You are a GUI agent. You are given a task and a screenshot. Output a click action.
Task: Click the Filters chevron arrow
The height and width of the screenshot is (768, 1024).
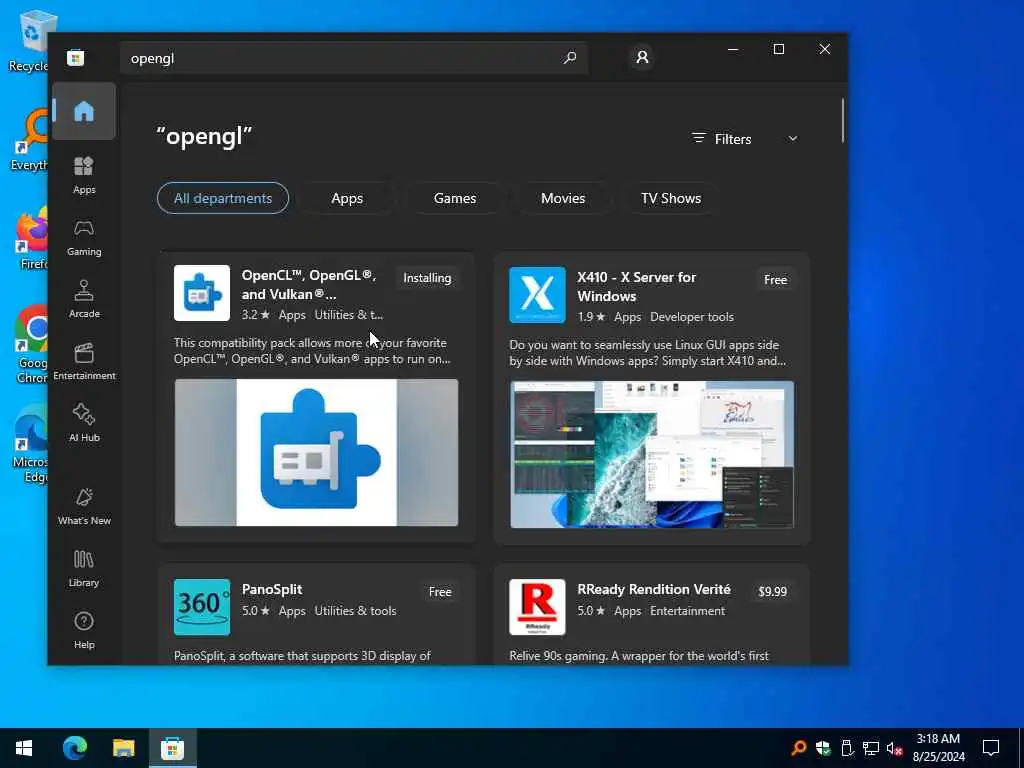[x=792, y=138]
